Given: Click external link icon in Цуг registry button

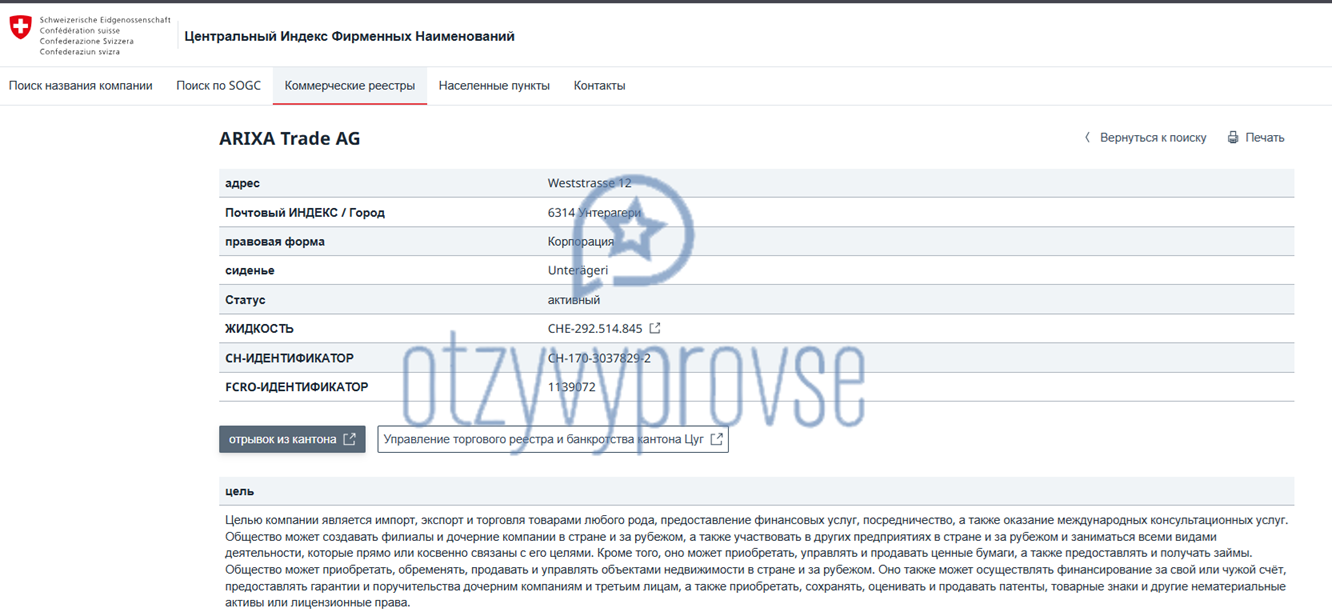Looking at the screenshot, I should click(x=716, y=439).
